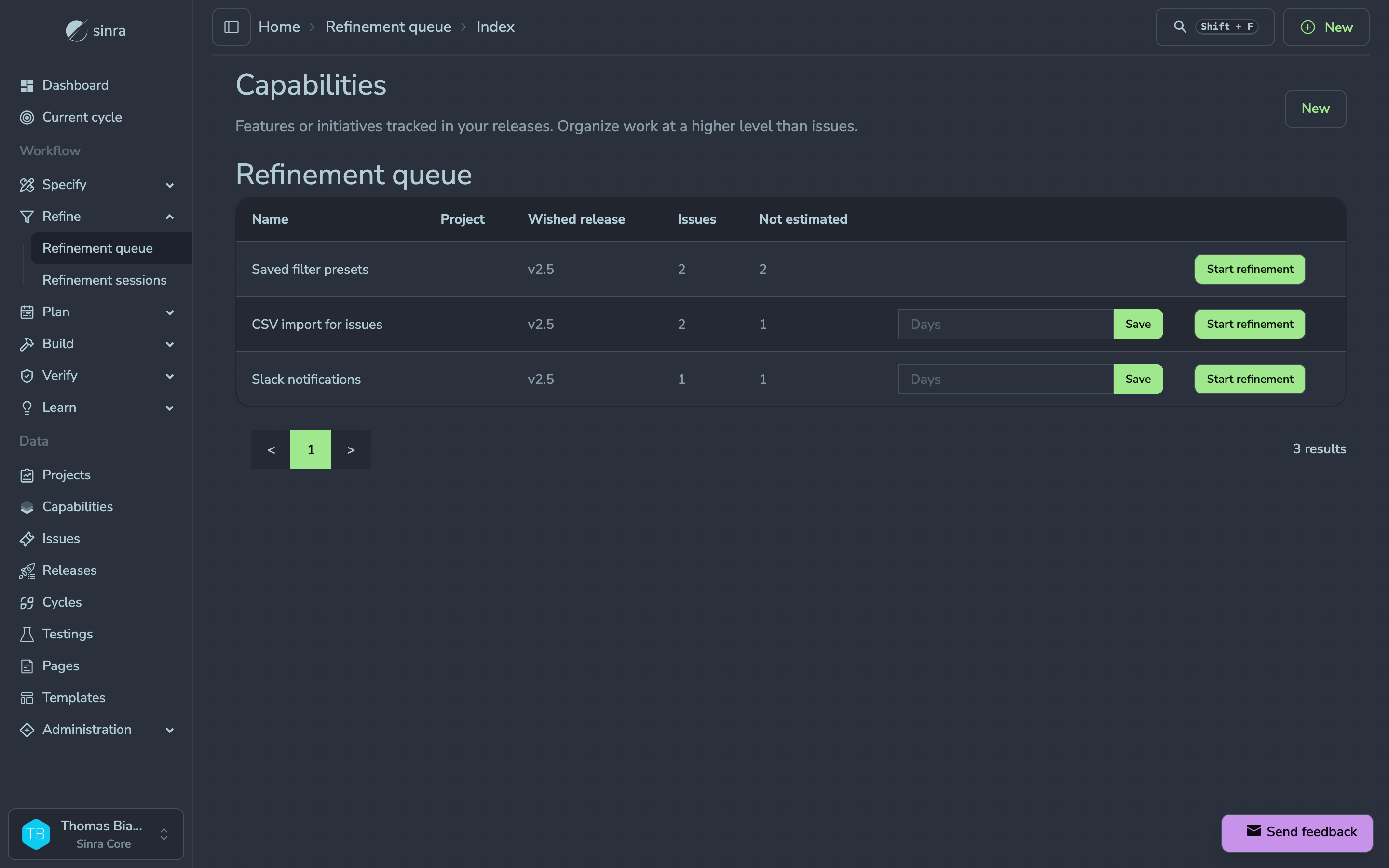Screen dimensions: 1389x868
Task: Go to next page arrow in pagination
Action: (x=351, y=449)
